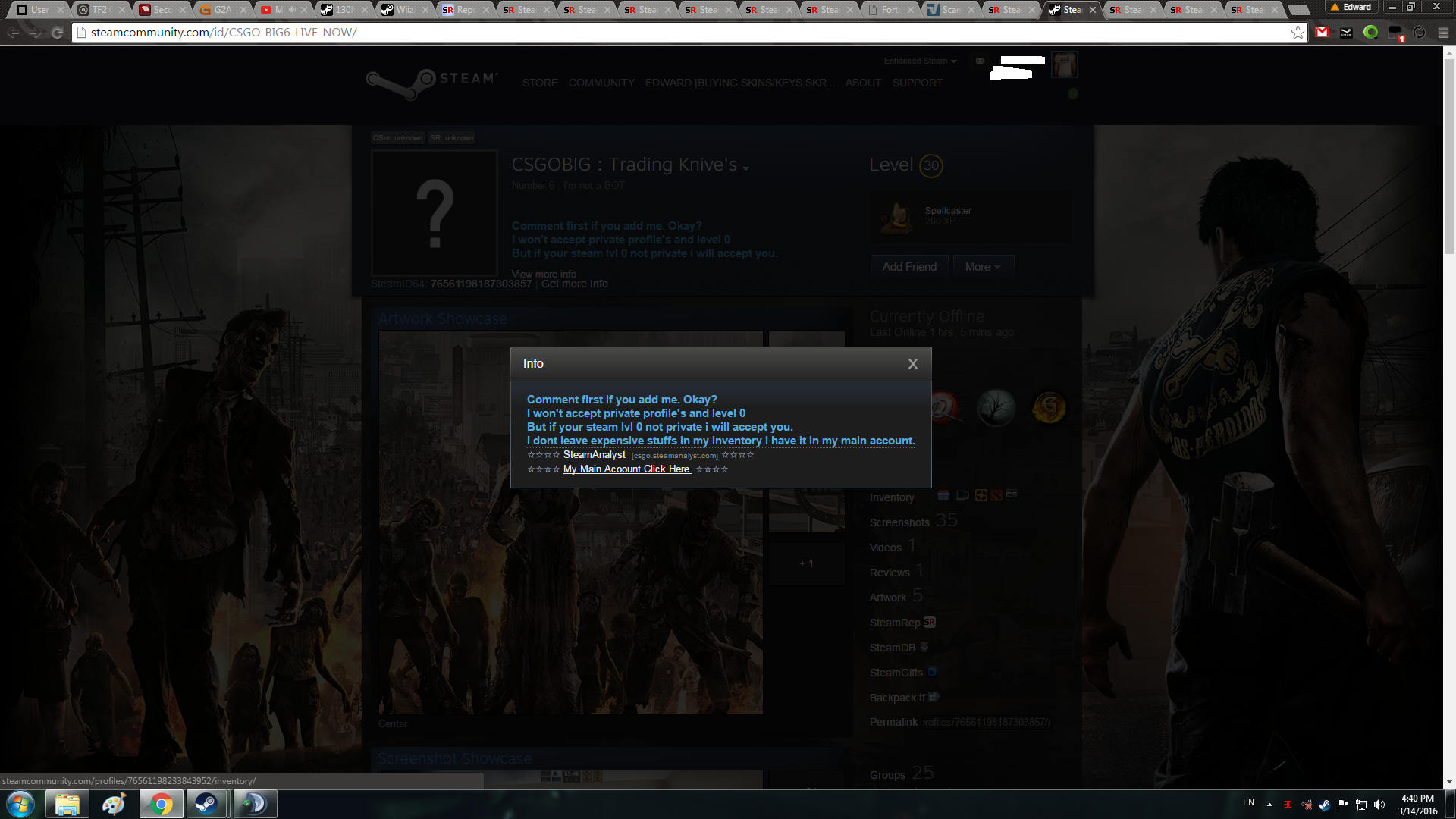Close the Info dialog
Image resolution: width=1456 pixels, height=819 pixels.
(x=912, y=364)
